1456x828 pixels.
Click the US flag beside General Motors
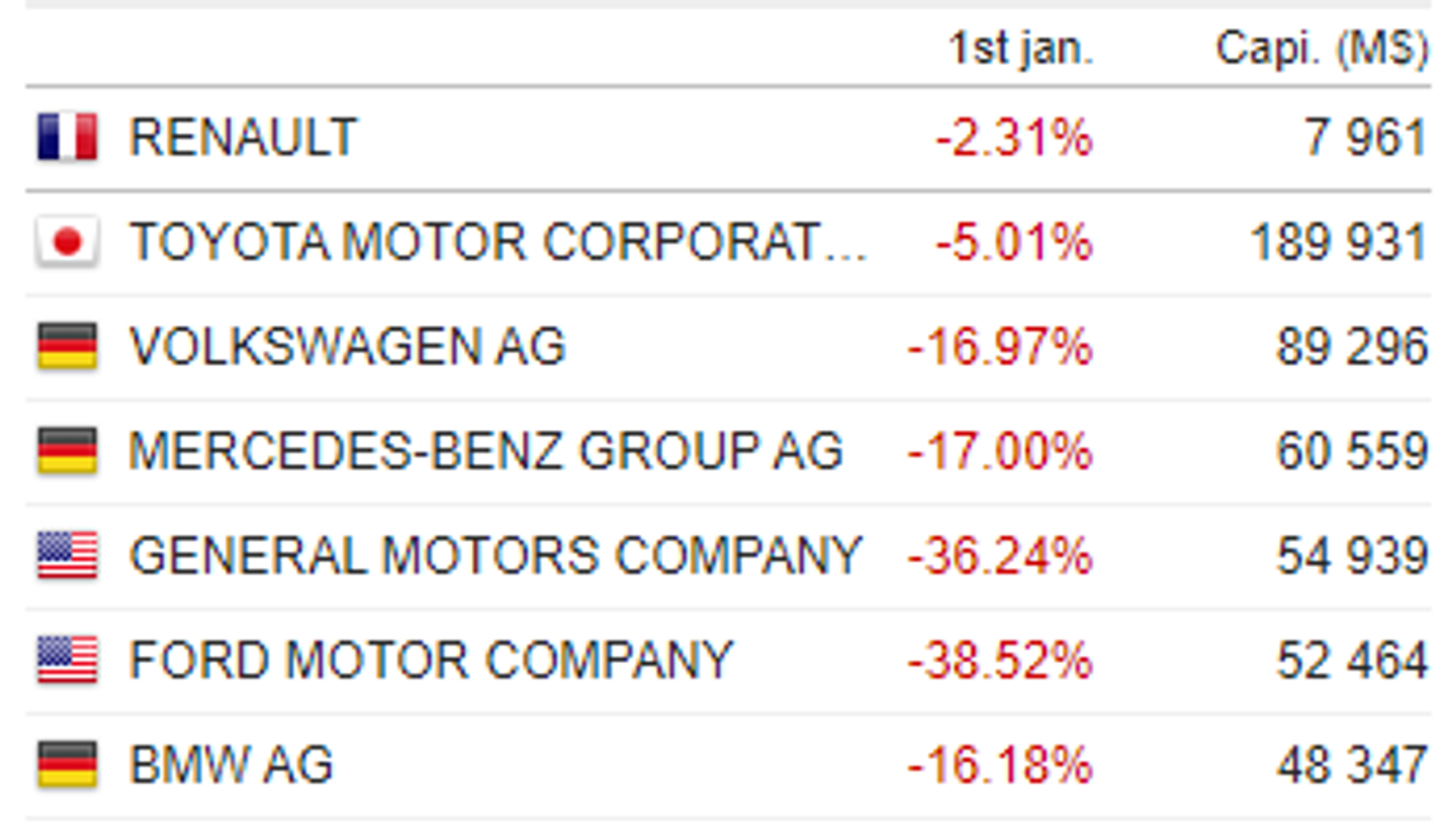coord(67,556)
